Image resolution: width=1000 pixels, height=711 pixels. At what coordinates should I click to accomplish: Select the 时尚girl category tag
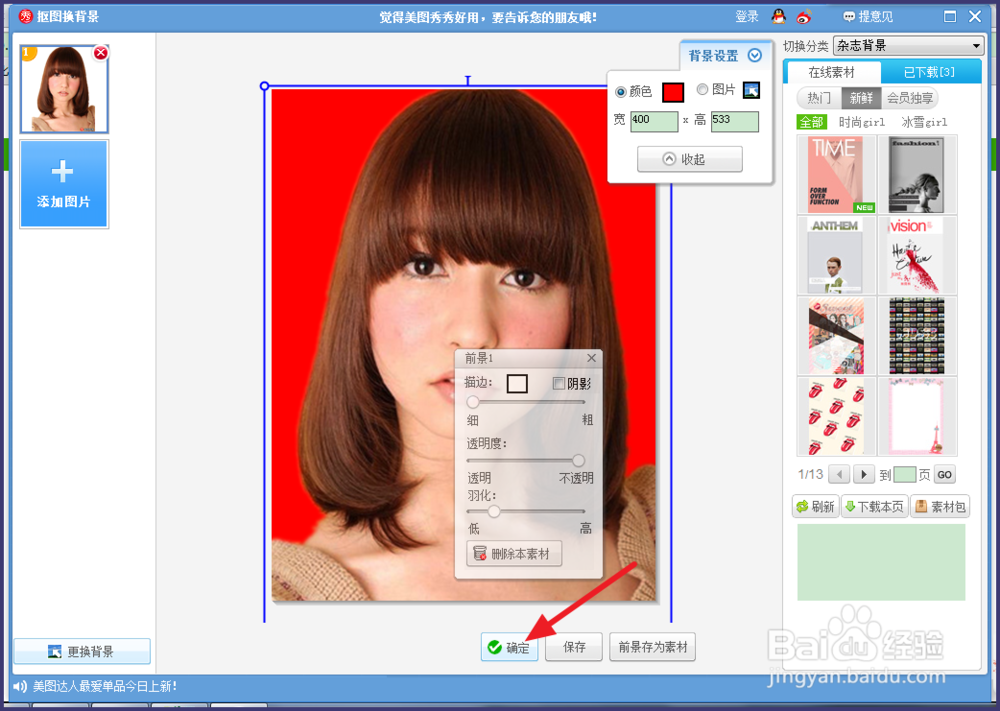pos(862,122)
